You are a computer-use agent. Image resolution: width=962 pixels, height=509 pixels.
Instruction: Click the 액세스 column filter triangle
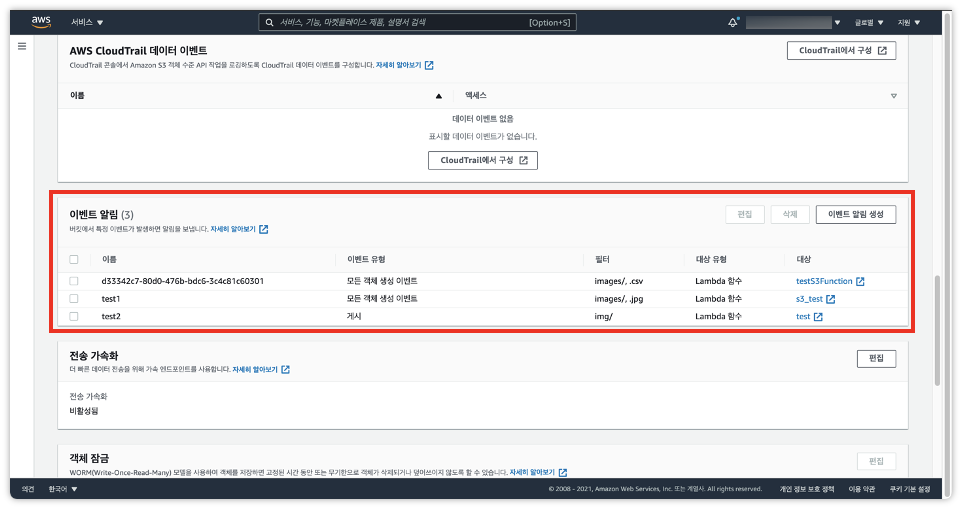point(893,96)
